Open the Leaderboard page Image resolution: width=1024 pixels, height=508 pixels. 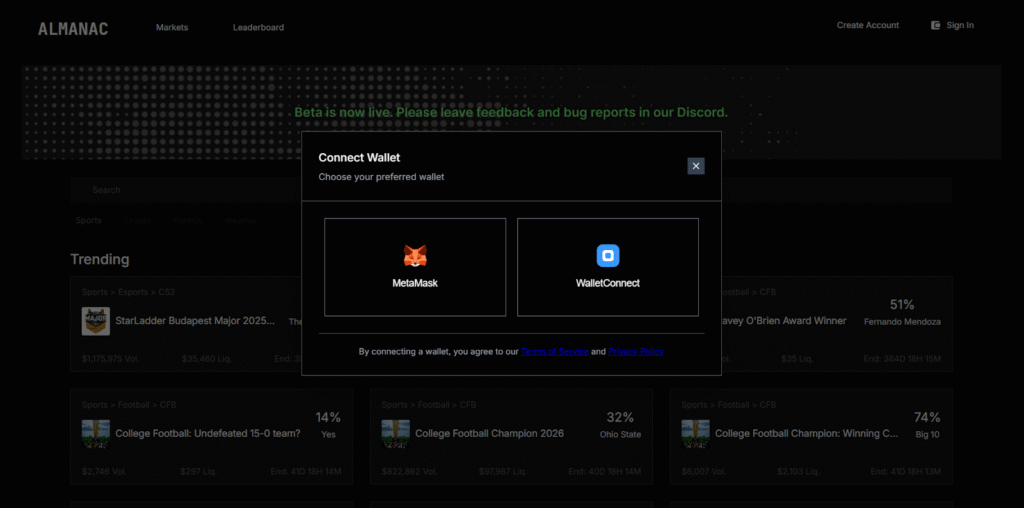tap(258, 28)
